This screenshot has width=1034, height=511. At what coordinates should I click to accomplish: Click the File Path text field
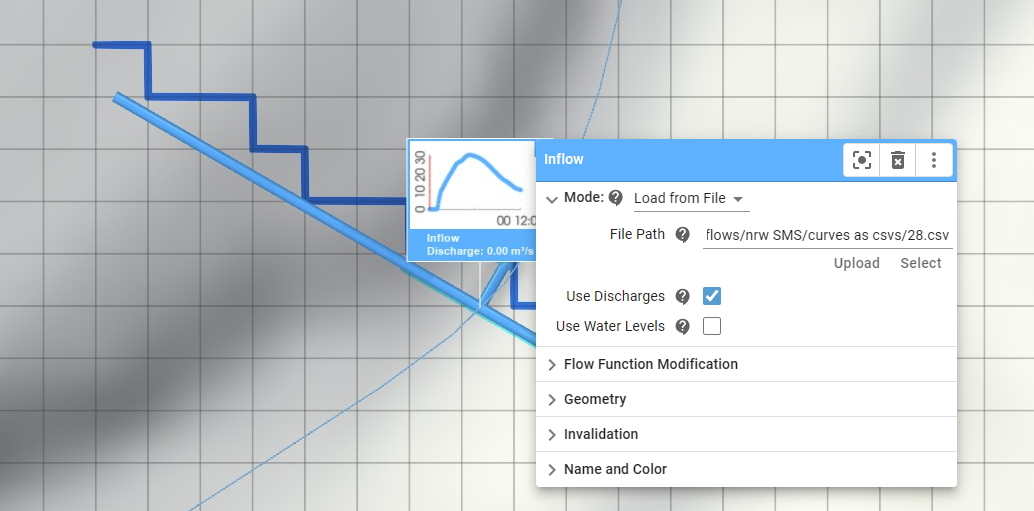pos(827,235)
